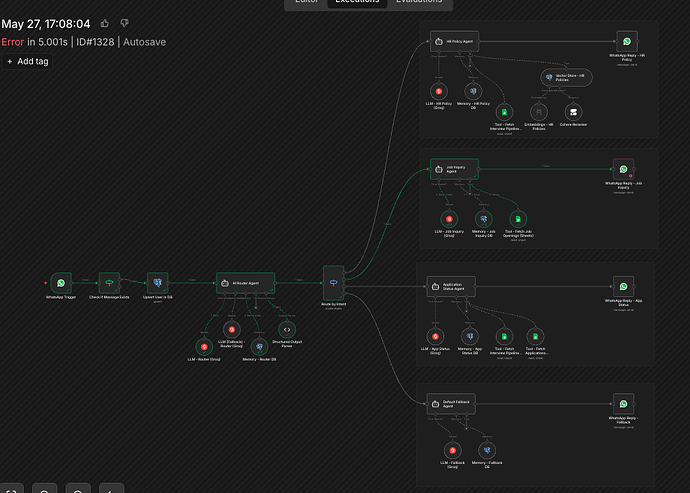Open the Embeddings - HR Policies node
This screenshot has width=690, height=493.
point(539,112)
